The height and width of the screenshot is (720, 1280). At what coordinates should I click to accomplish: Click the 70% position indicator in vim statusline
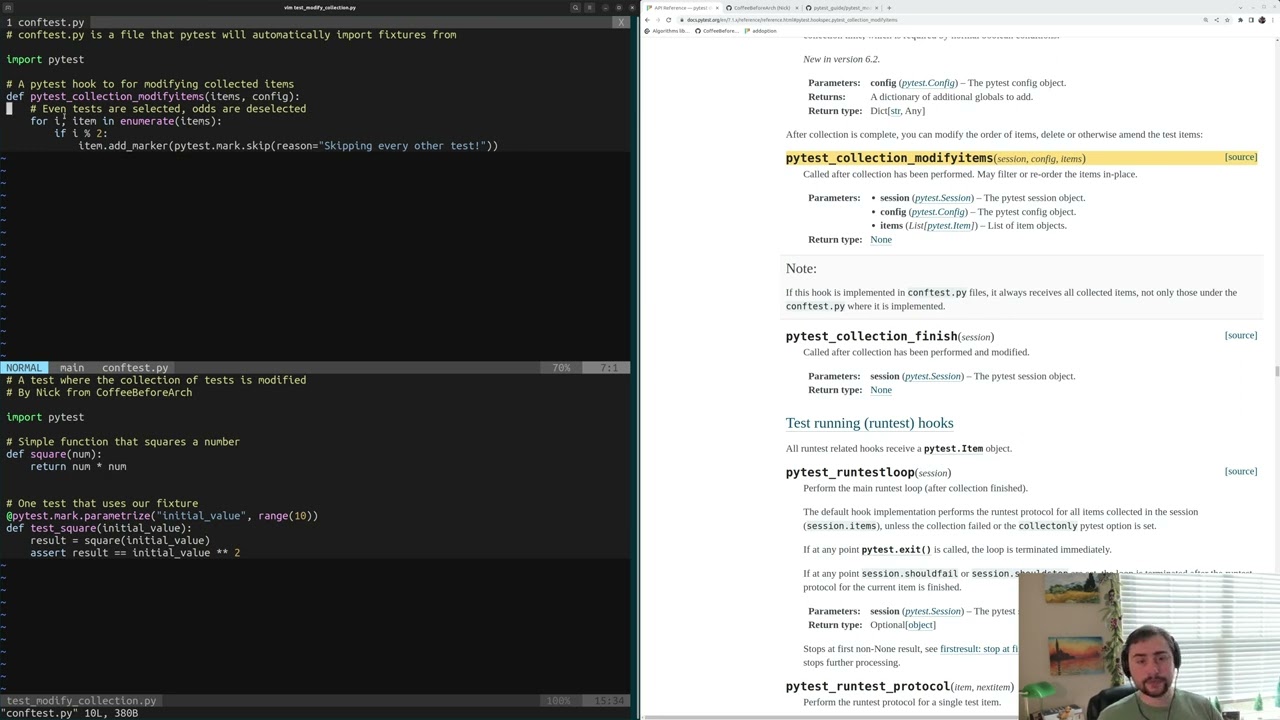click(x=561, y=367)
